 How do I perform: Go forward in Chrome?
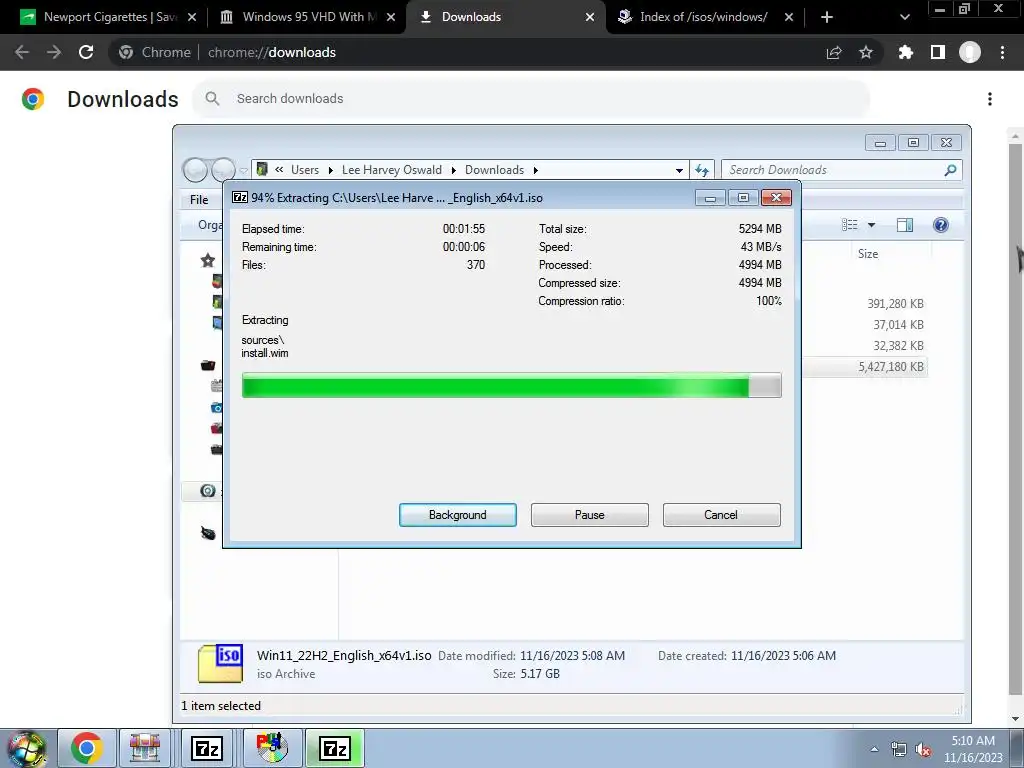pyautogui.click(x=54, y=52)
